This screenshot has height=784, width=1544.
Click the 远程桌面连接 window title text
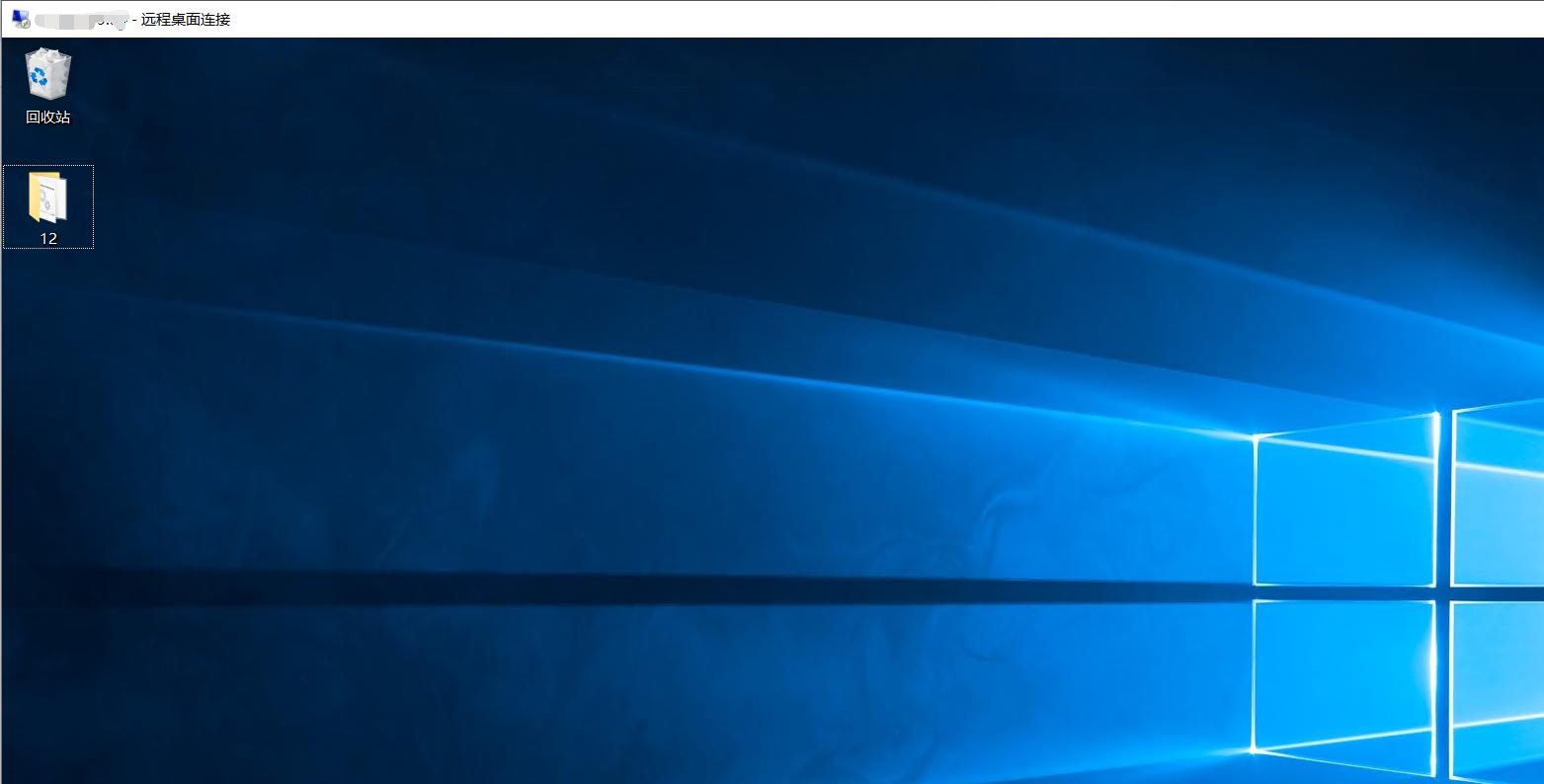[186, 19]
